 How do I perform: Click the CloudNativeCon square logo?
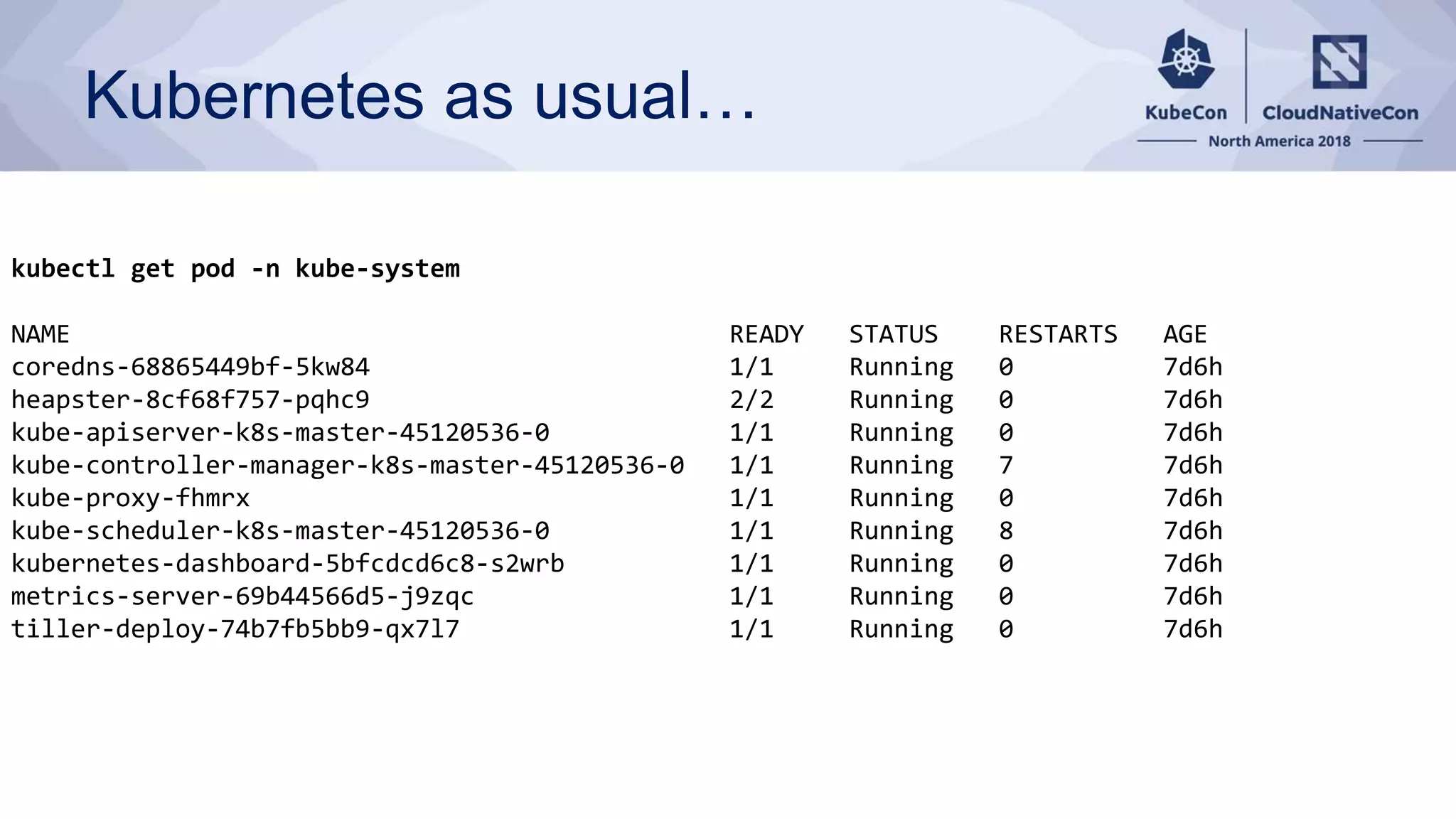[x=1339, y=62]
